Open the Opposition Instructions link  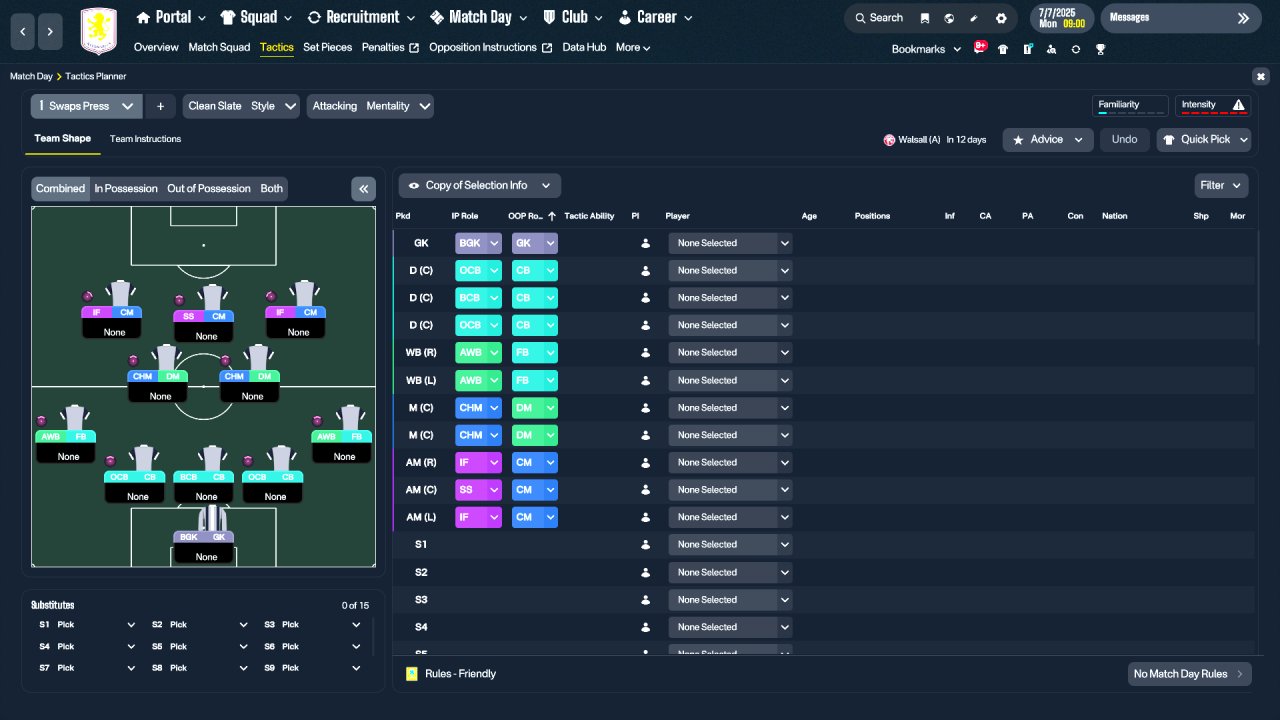(x=490, y=47)
